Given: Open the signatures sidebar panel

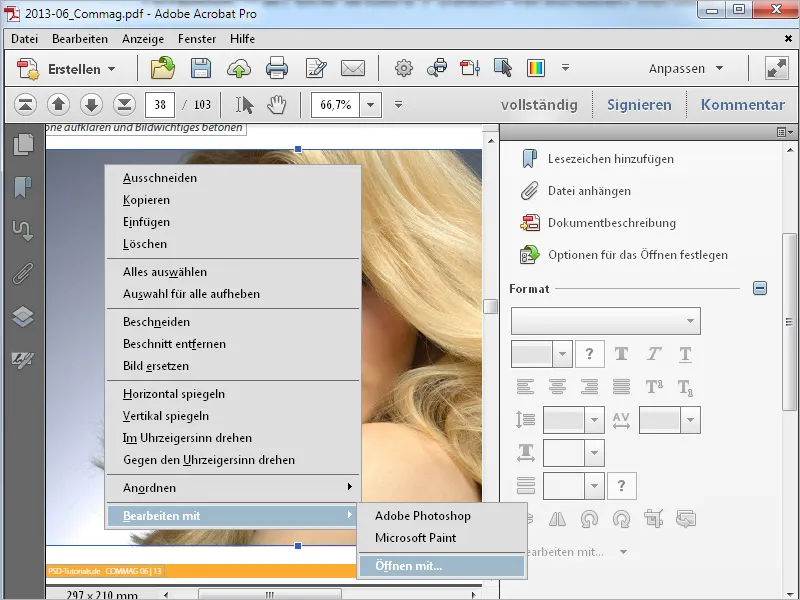Looking at the screenshot, I should (23, 360).
